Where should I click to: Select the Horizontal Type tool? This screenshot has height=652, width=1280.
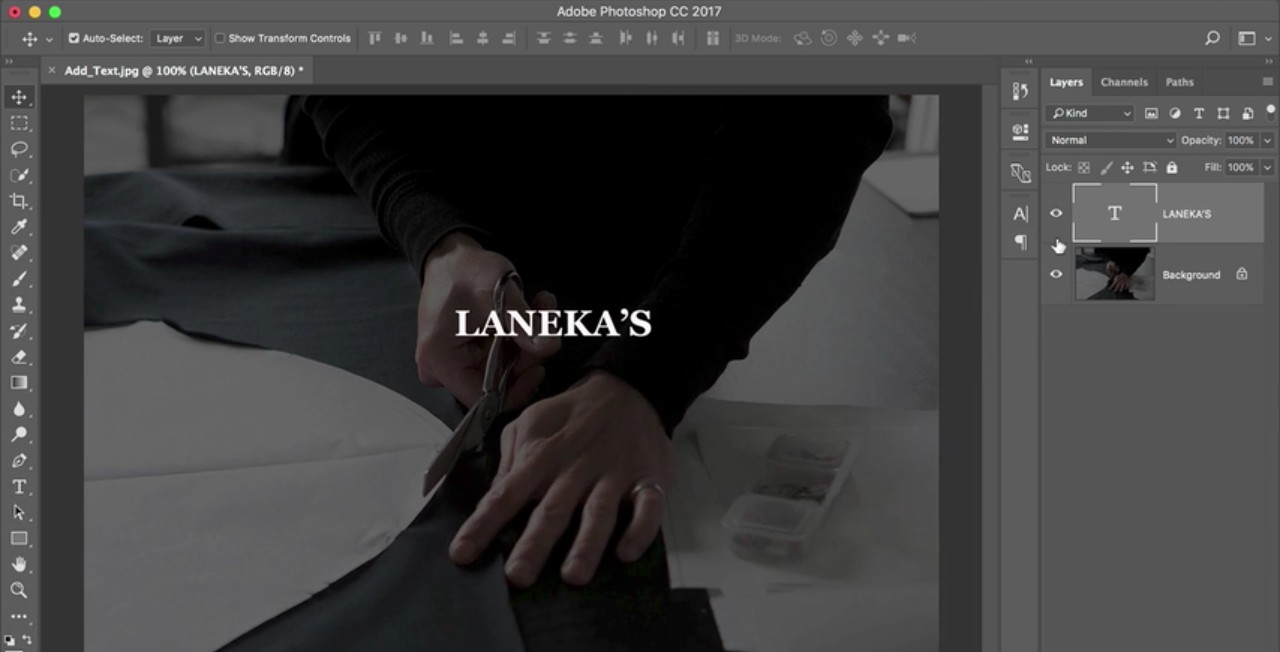coord(19,487)
